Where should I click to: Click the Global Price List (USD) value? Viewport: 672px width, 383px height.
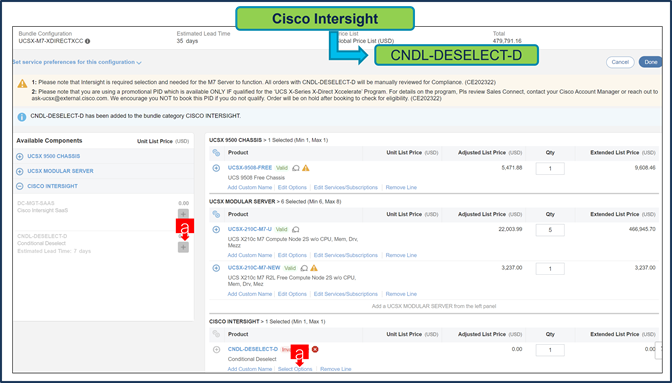pyautogui.click(x=364, y=41)
